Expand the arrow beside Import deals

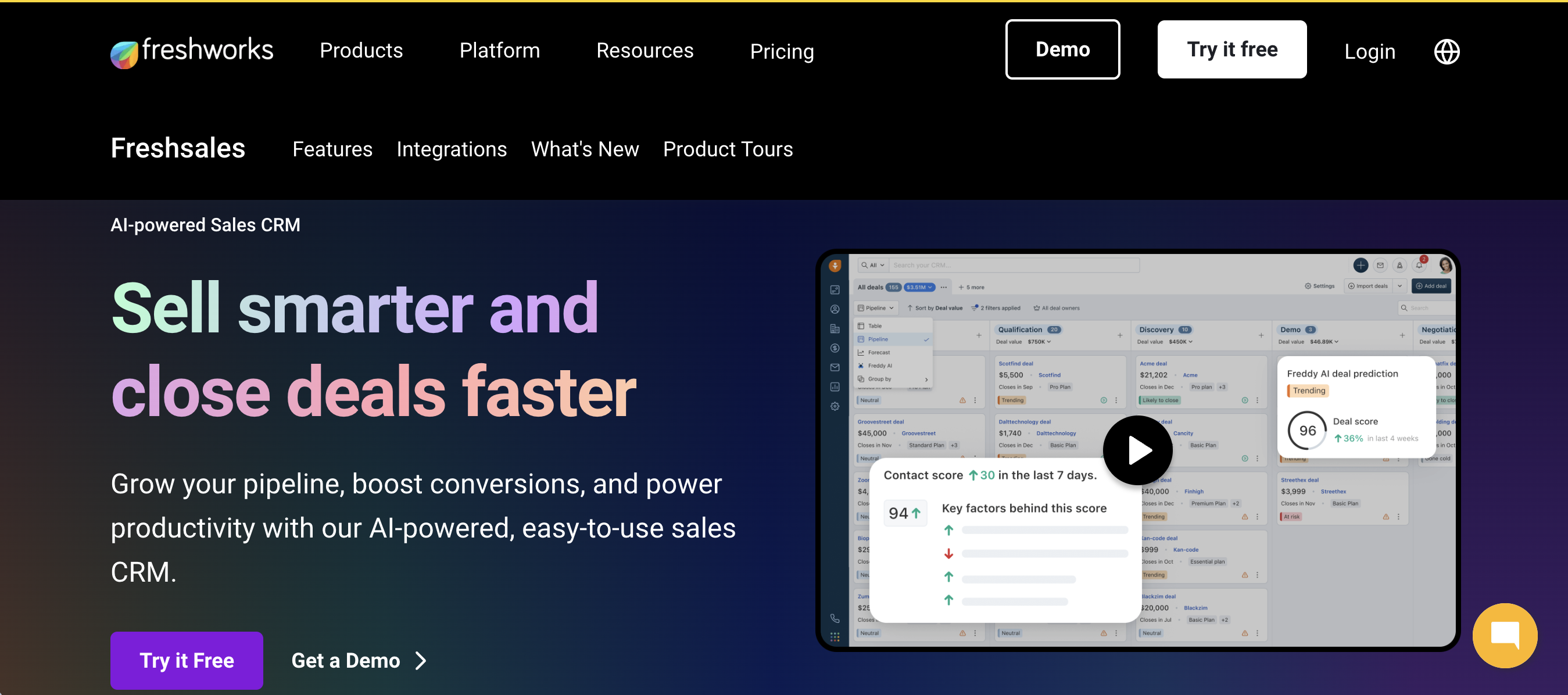(x=1399, y=286)
